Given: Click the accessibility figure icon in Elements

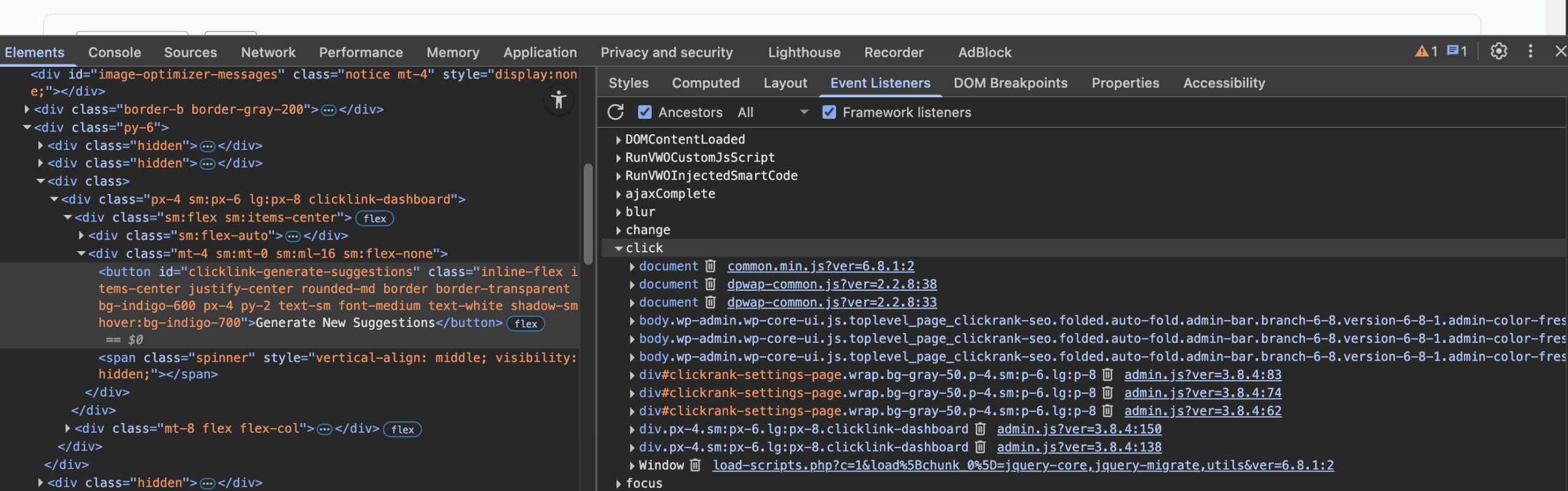Looking at the screenshot, I should point(558,100).
